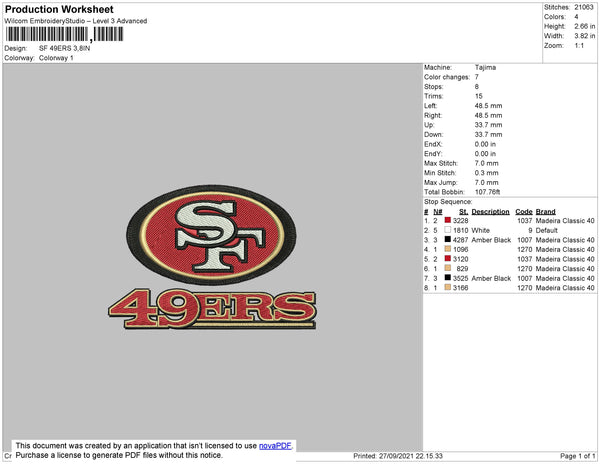Click the Trims value 15
The width and height of the screenshot is (600, 464).
click(x=479, y=96)
